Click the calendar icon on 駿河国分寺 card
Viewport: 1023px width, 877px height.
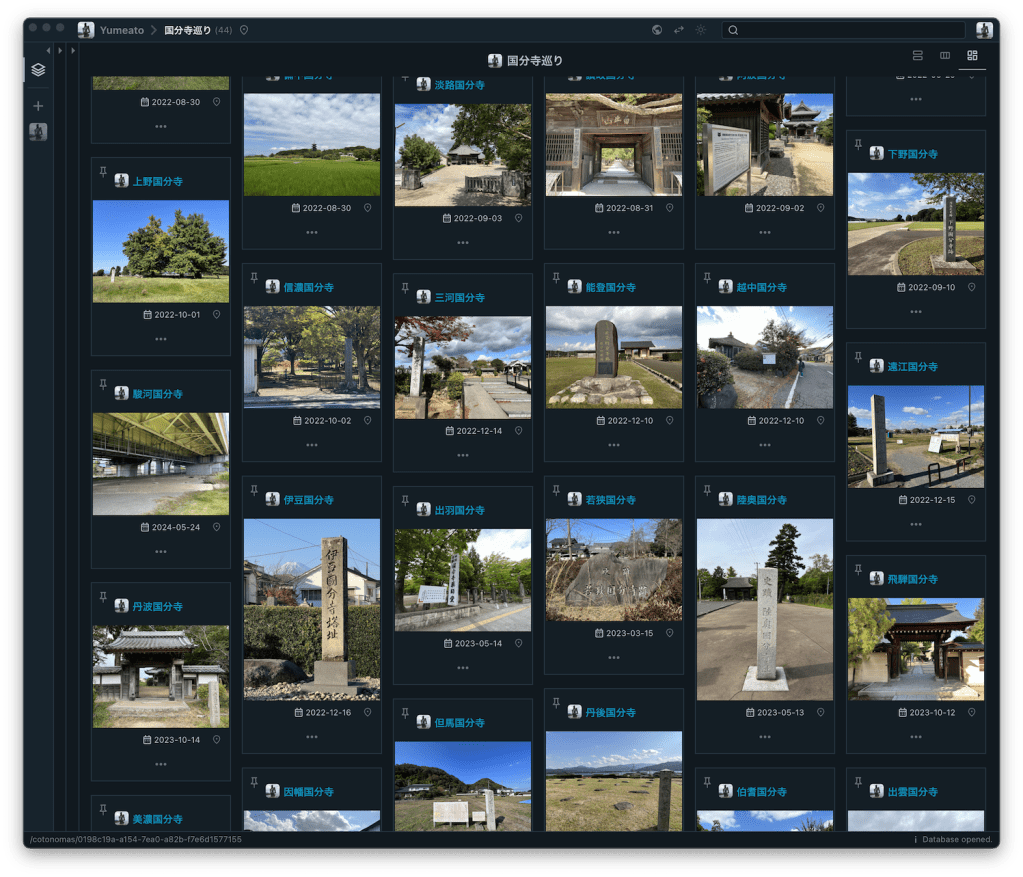(x=146, y=527)
